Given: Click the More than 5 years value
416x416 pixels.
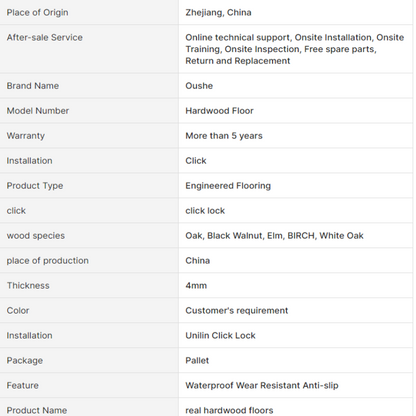Looking at the screenshot, I should tap(224, 136).
